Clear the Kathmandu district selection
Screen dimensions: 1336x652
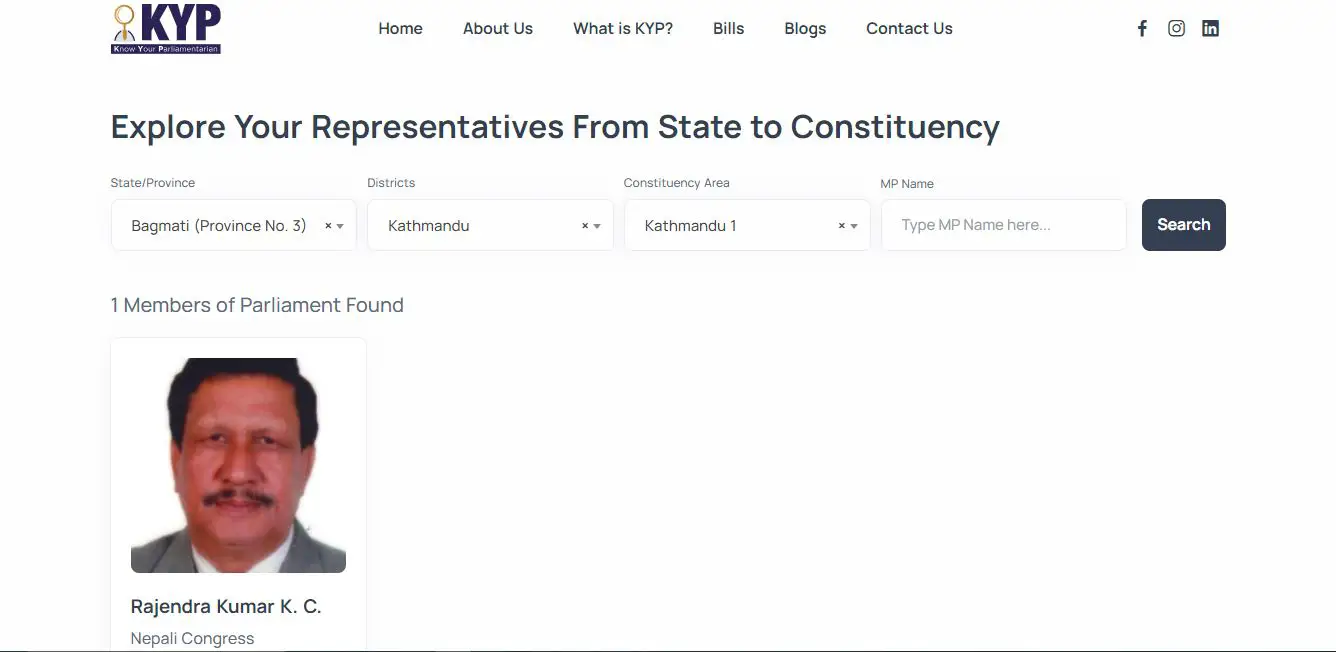coord(585,225)
